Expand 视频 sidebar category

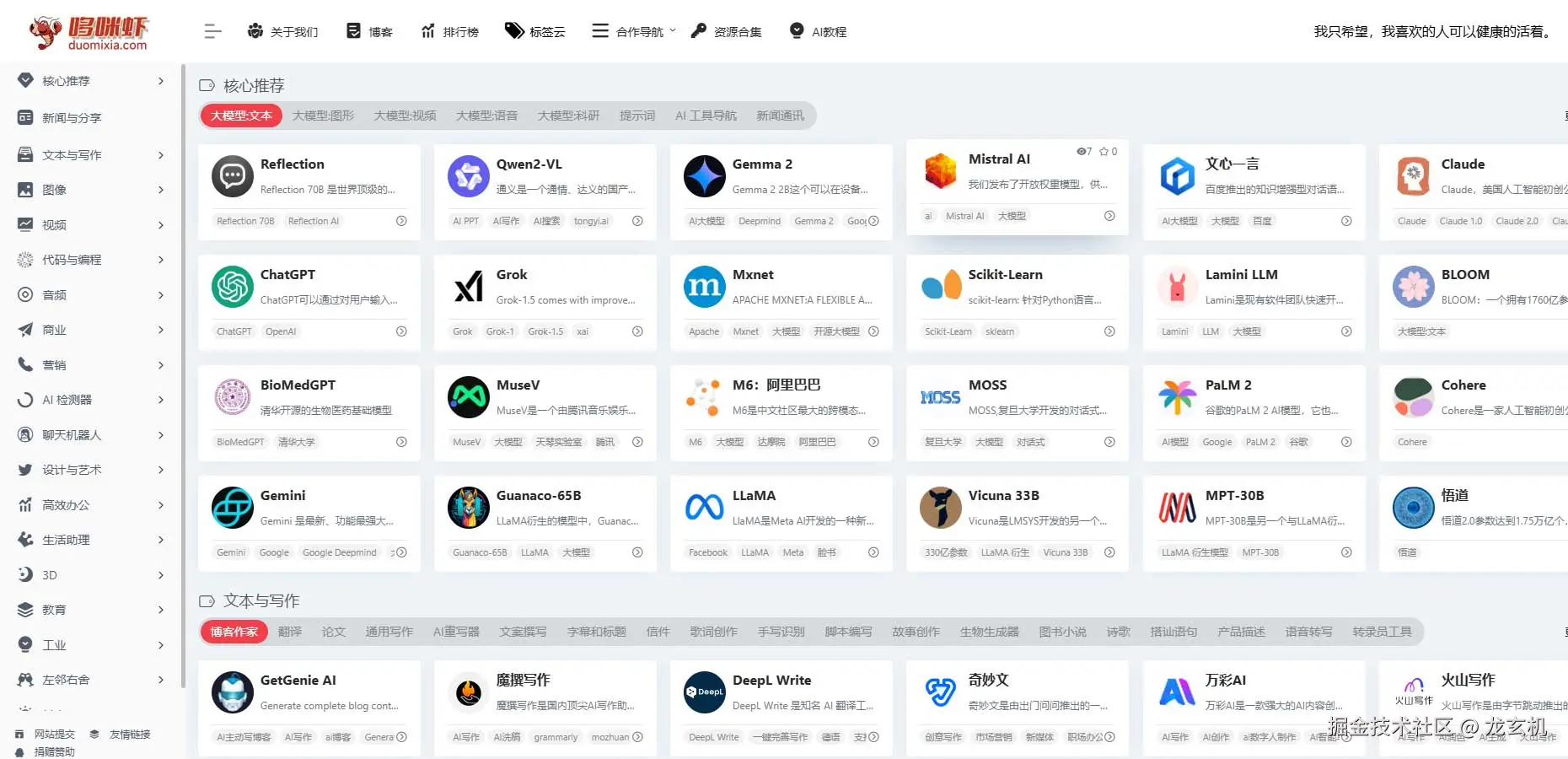pos(91,225)
